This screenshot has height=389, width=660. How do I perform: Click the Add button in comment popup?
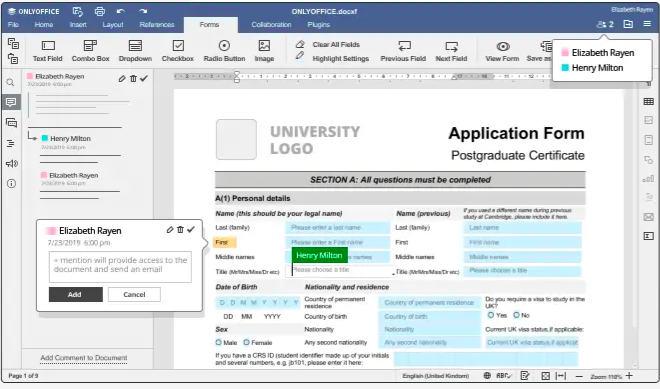[75, 294]
